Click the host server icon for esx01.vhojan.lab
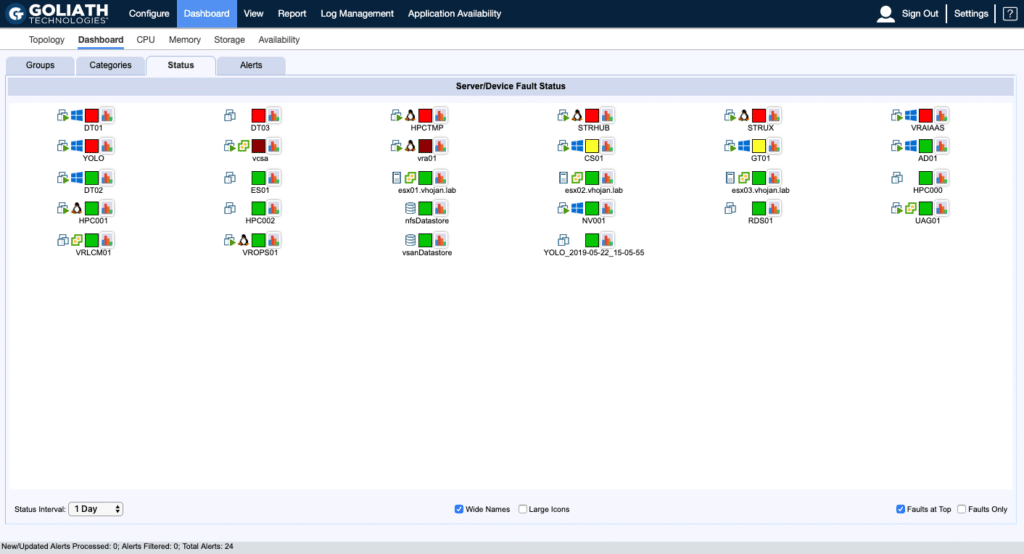The image size is (1024, 554). [397, 178]
